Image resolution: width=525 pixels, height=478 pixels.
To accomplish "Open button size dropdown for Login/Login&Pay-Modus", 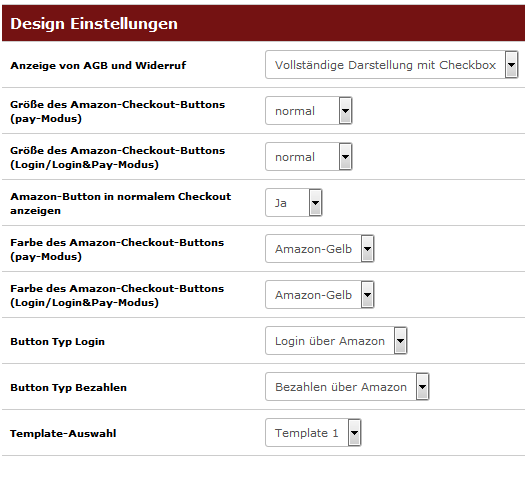I will pos(309,157).
